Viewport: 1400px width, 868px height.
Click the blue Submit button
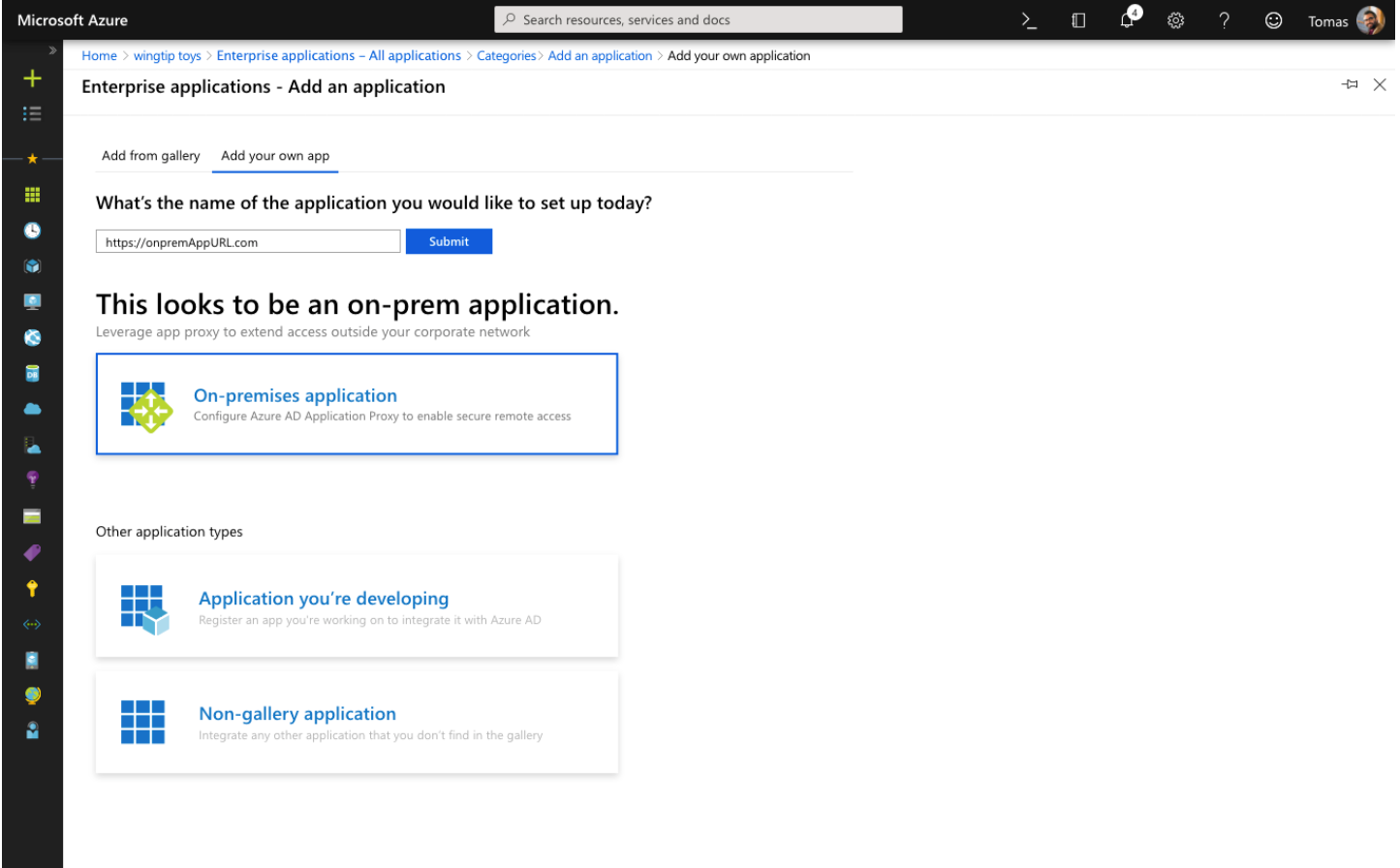tap(449, 242)
